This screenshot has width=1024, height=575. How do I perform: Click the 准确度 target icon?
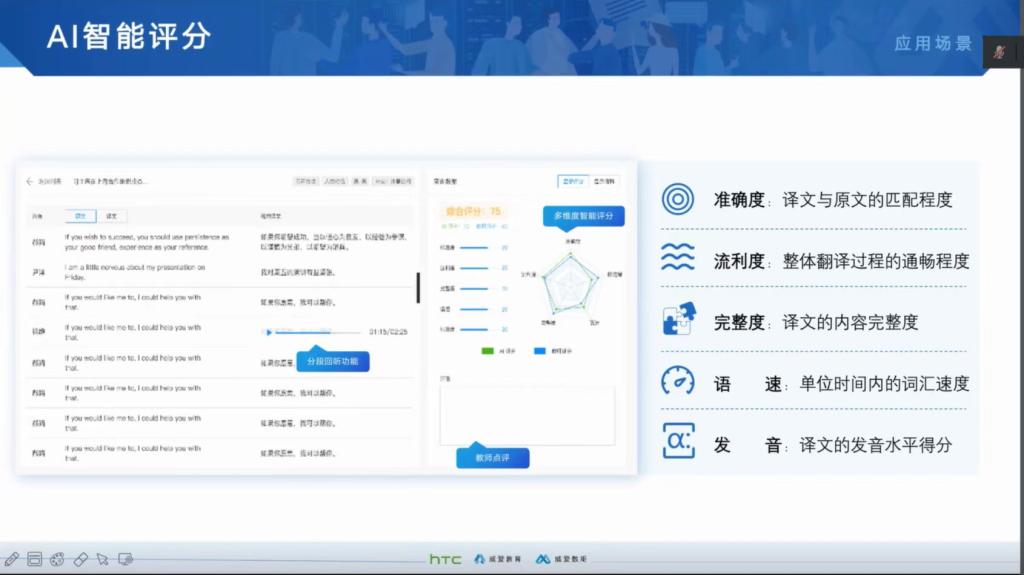[x=678, y=199]
